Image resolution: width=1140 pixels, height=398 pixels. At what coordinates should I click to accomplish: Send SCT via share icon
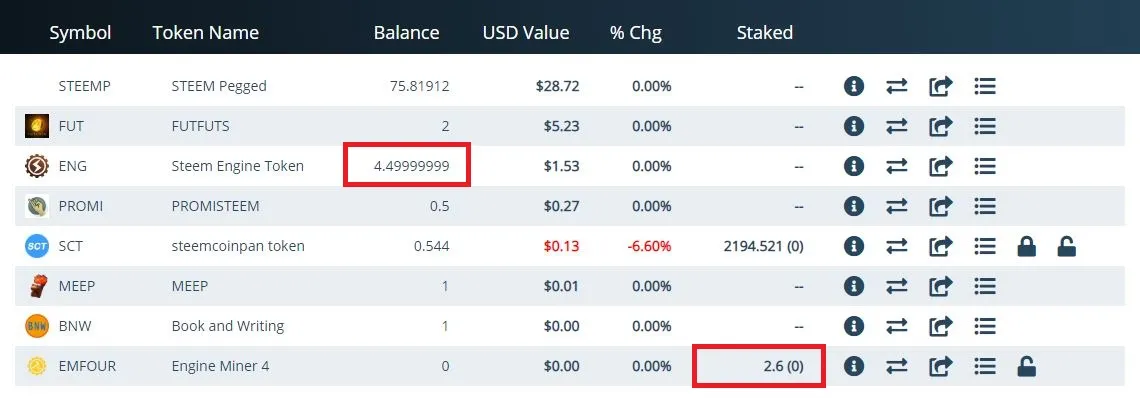point(941,246)
